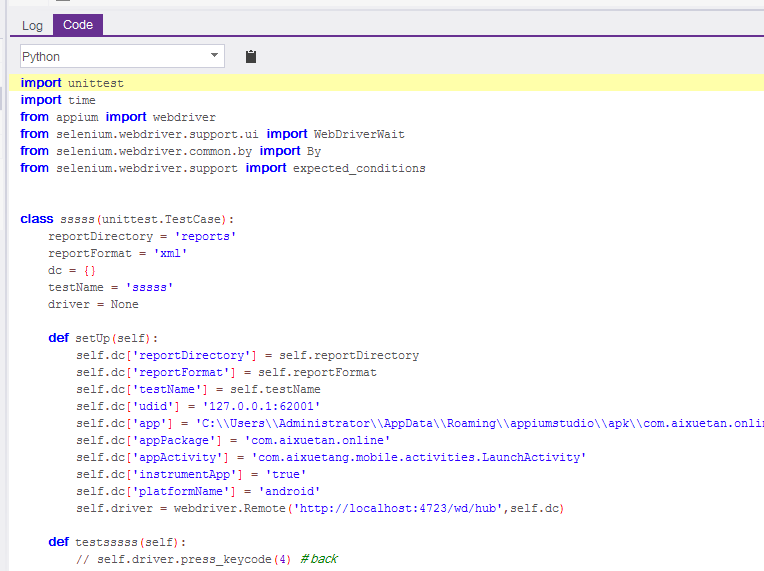Click the appActivity LaunchActivity line
The image size is (764, 571).
pyautogui.click(x=331, y=457)
